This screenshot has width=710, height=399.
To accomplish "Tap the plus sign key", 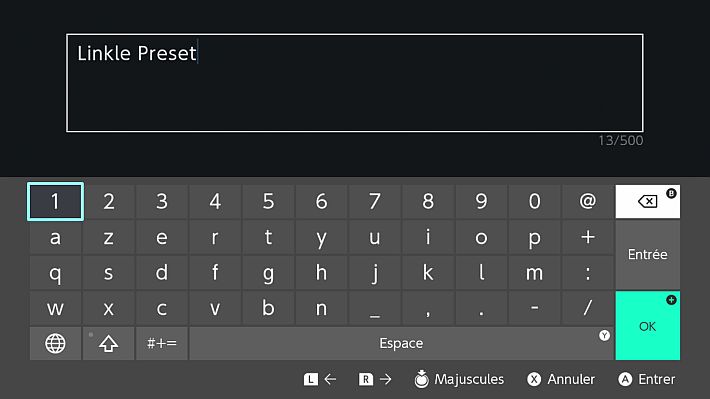I will pyautogui.click(x=587, y=237).
